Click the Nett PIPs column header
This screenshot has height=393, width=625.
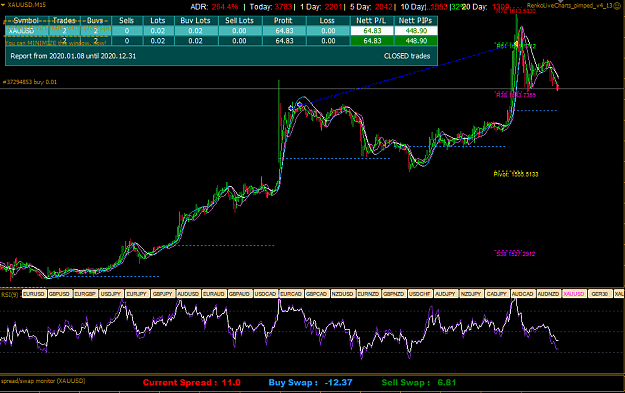(416, 21)
